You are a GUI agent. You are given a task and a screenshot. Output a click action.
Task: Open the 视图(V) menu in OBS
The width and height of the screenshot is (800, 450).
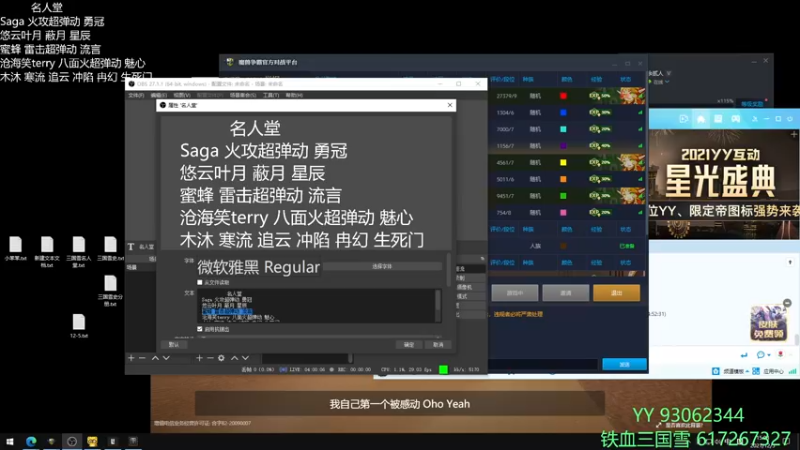pyautogui.click(x=182, y=95)
